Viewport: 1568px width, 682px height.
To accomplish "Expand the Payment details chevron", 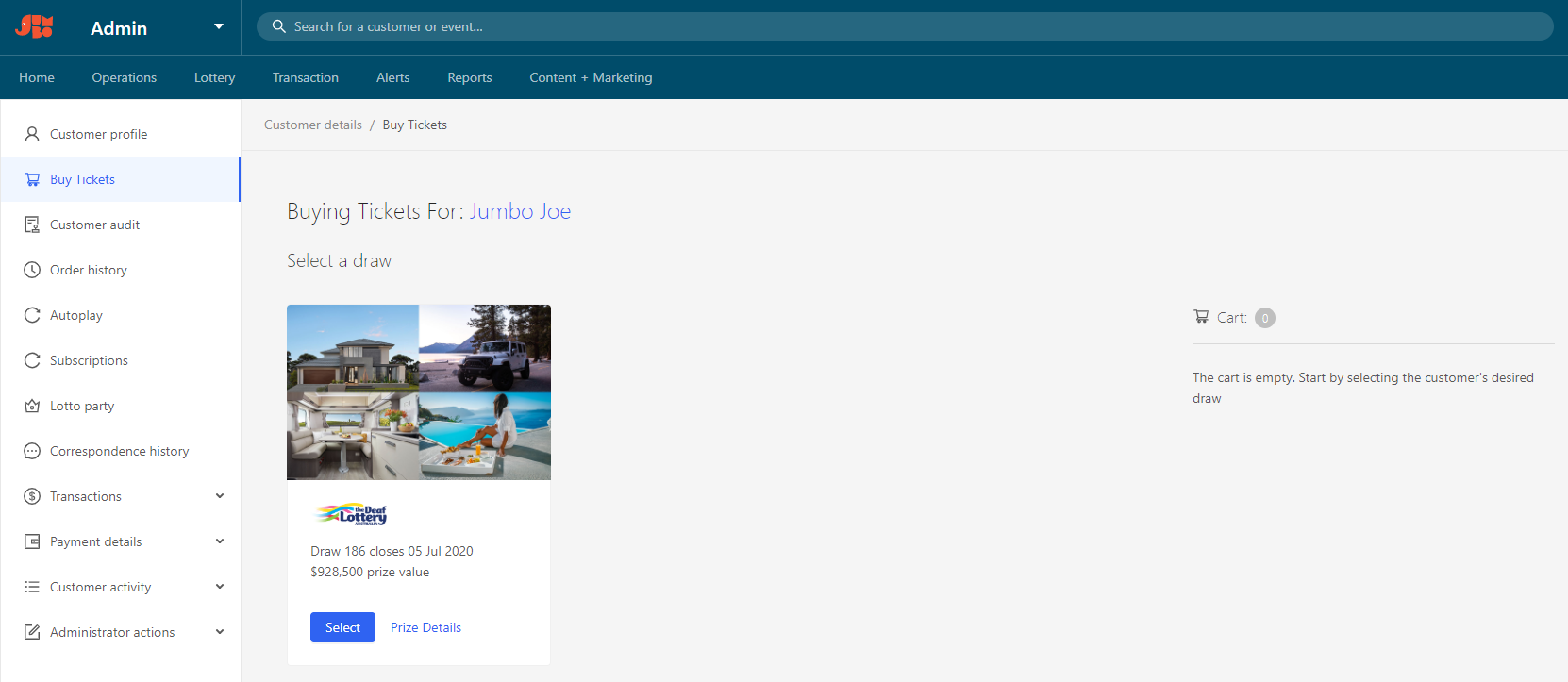I will 220,541.
